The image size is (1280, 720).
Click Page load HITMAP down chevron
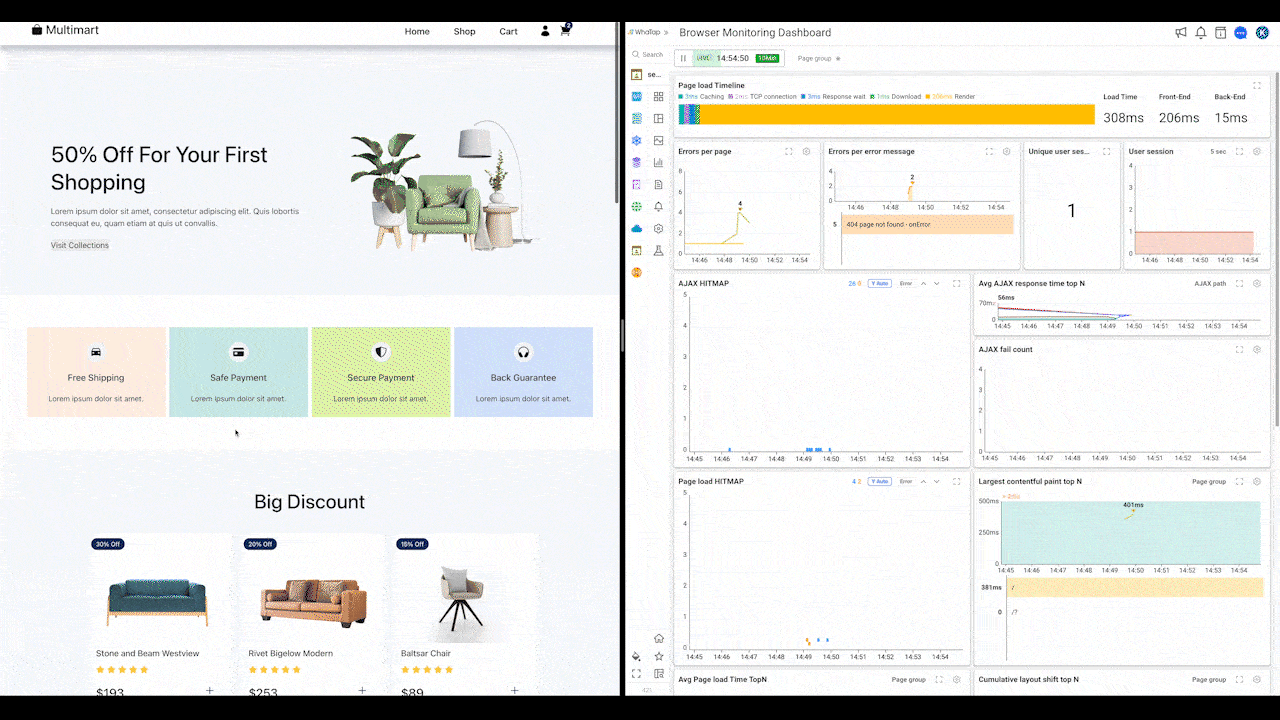(x=937, y=482)
